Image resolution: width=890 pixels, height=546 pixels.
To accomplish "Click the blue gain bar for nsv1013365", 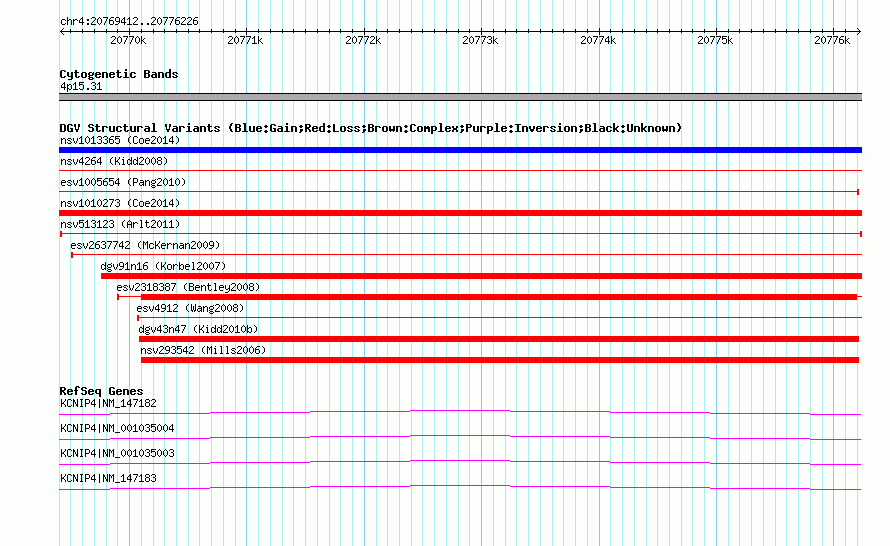I will pyautogui.click(x=460, y=150).
